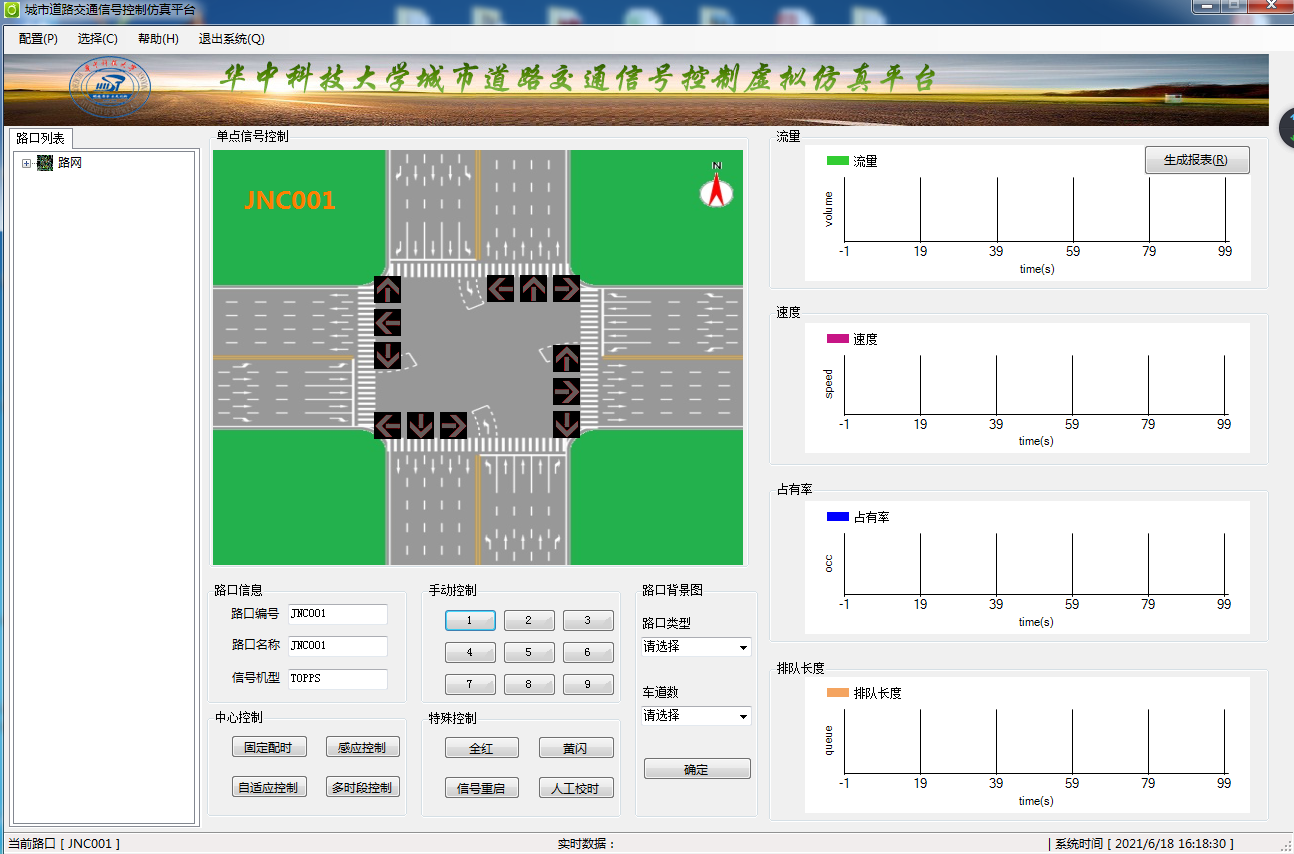Image resolution: width=1294 pixels, height=854 pixels.
Task: Expand the 路网 tree node
Action: pyautogui.click(x=27, y=163)
